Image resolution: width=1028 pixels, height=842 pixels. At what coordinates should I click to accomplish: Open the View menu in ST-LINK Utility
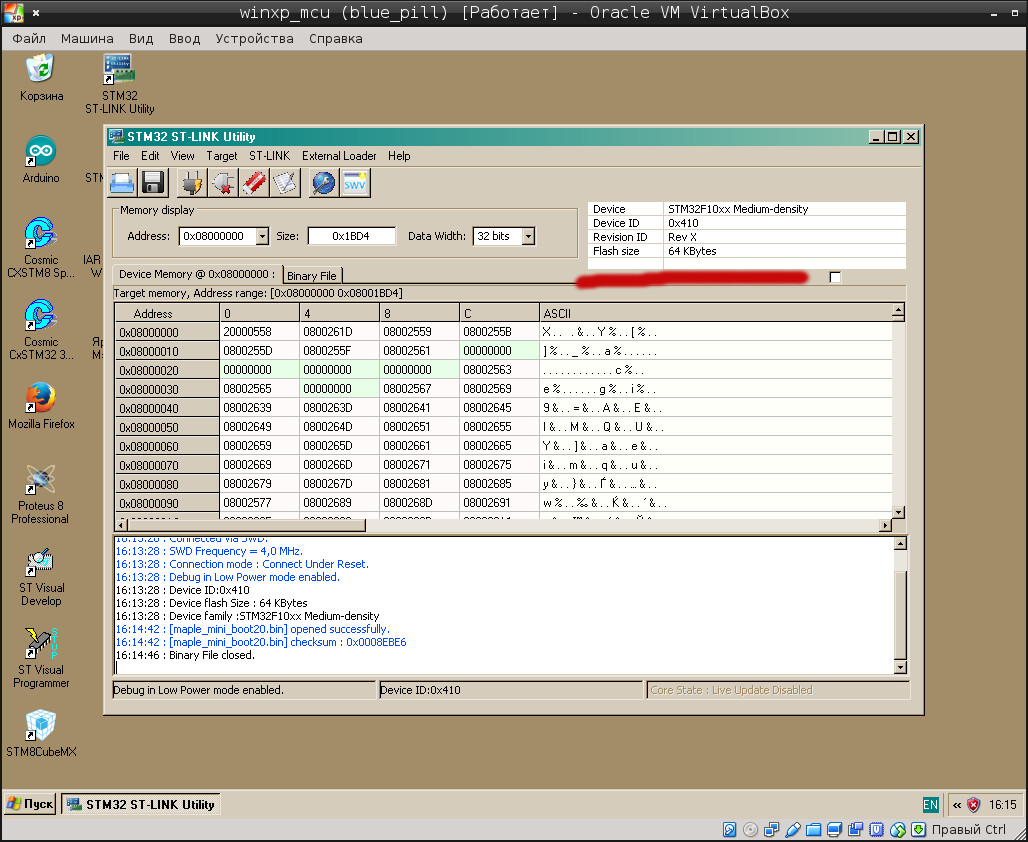tap(182, 156)
